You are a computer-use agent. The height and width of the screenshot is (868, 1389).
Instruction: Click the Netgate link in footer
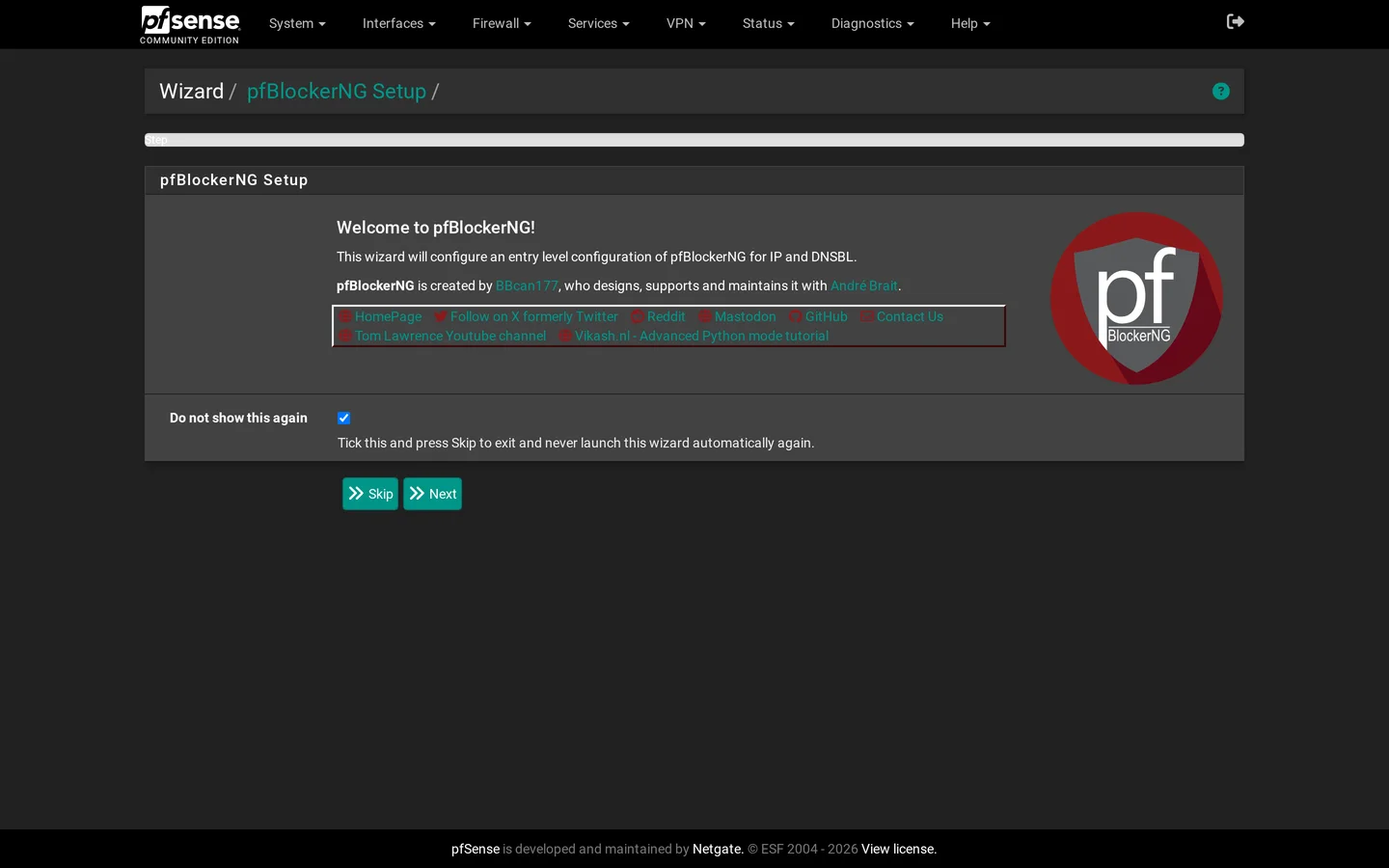tap(718, 849)
